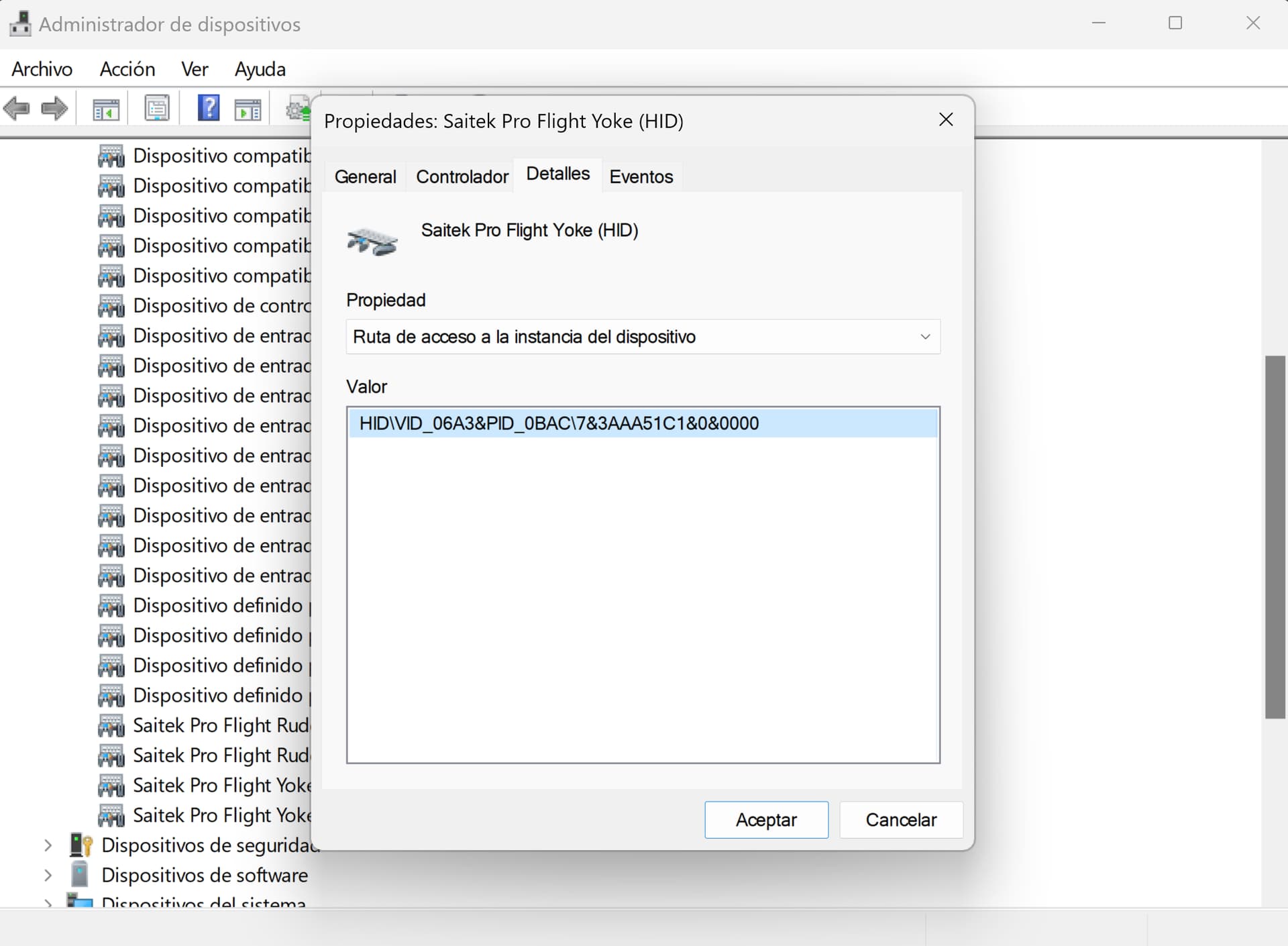Open the Acción menu
Image resolution: width=1288 pixels, height=946 pixels.
click(x=127, y=69)
